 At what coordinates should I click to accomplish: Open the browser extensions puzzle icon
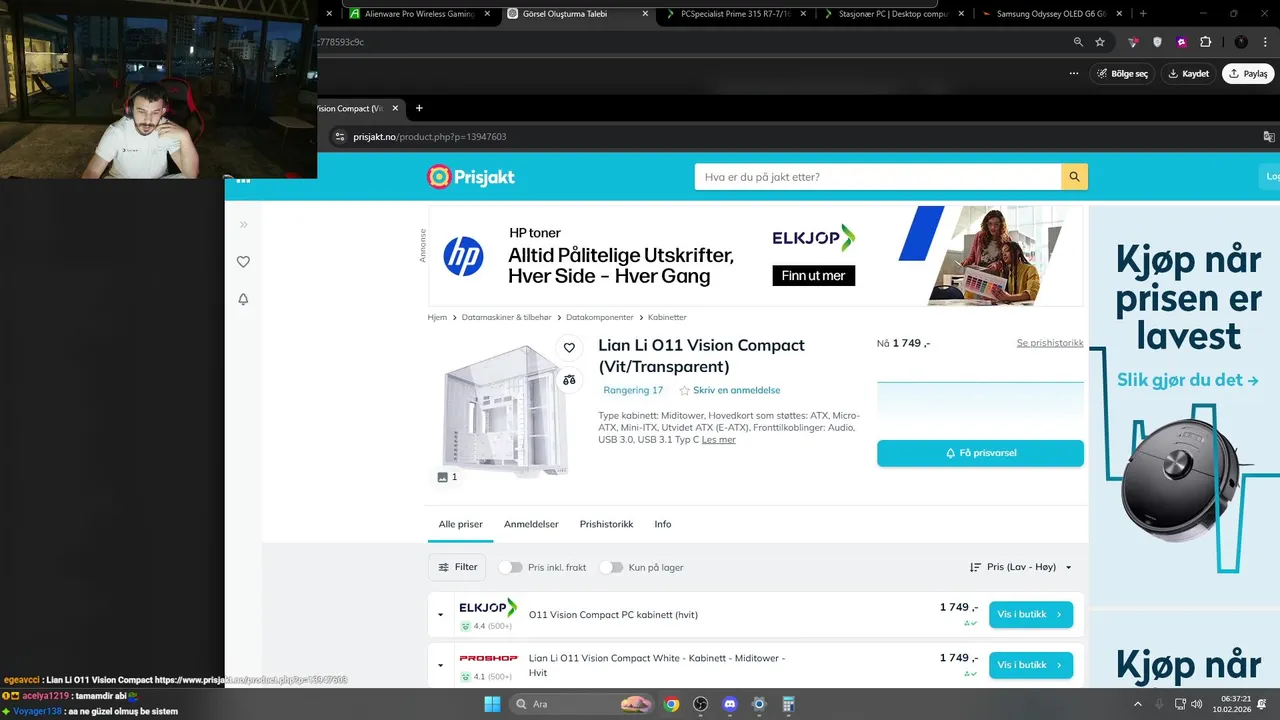click(x=1205, y=42)
